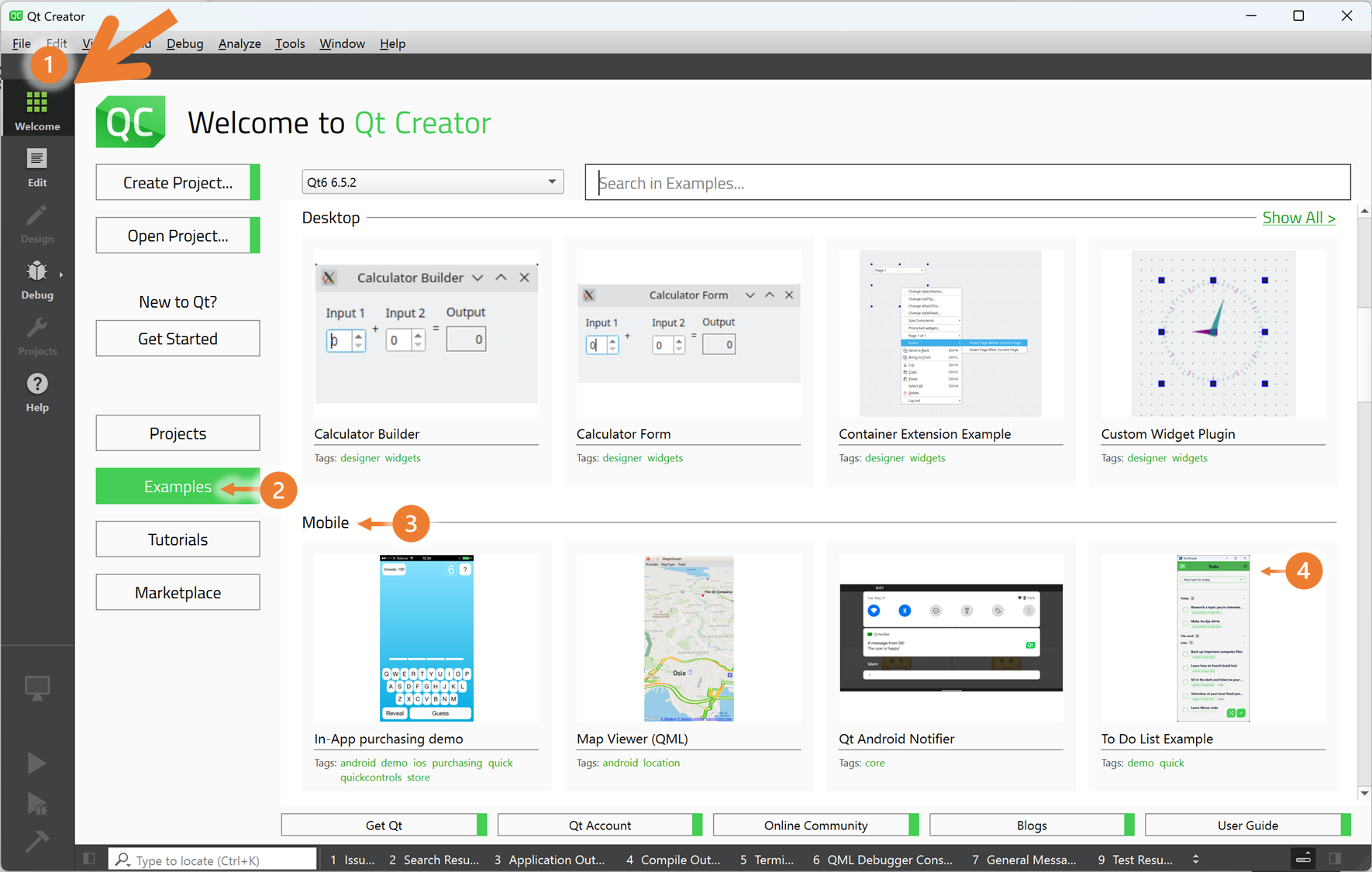Image resolution: width=1372 pixels, height=872 pixels.
Task: Open Design mode in sidebar
Action: tap(37, 224)
